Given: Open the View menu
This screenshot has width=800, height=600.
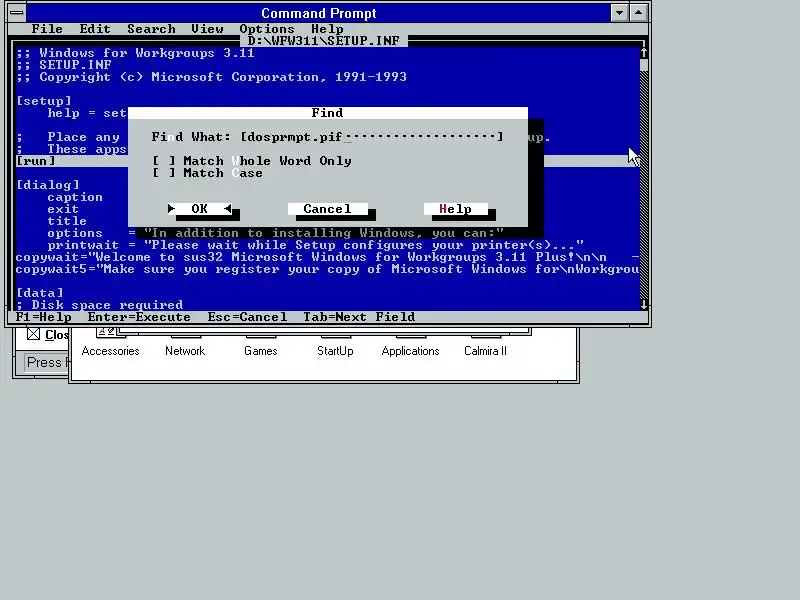Looking at the screenshot, I should pyautogui.click(x=207, y=29).
